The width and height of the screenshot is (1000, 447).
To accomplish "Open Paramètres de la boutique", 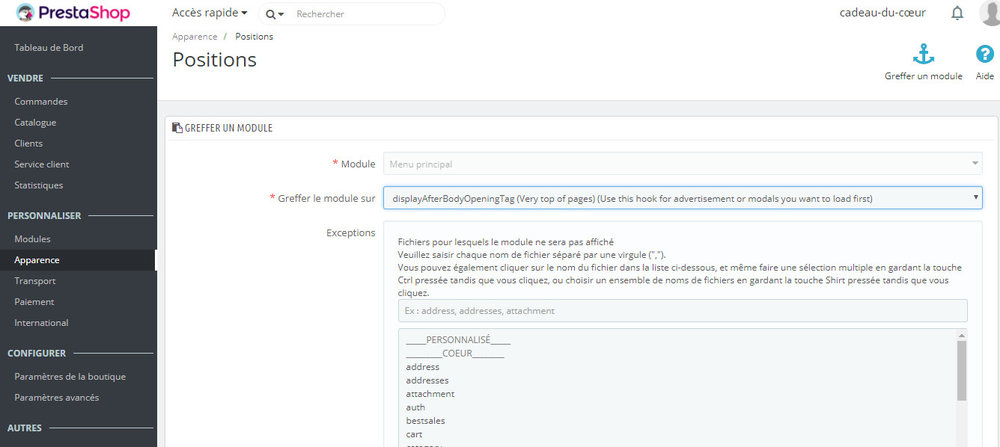I will click(70, 377).
